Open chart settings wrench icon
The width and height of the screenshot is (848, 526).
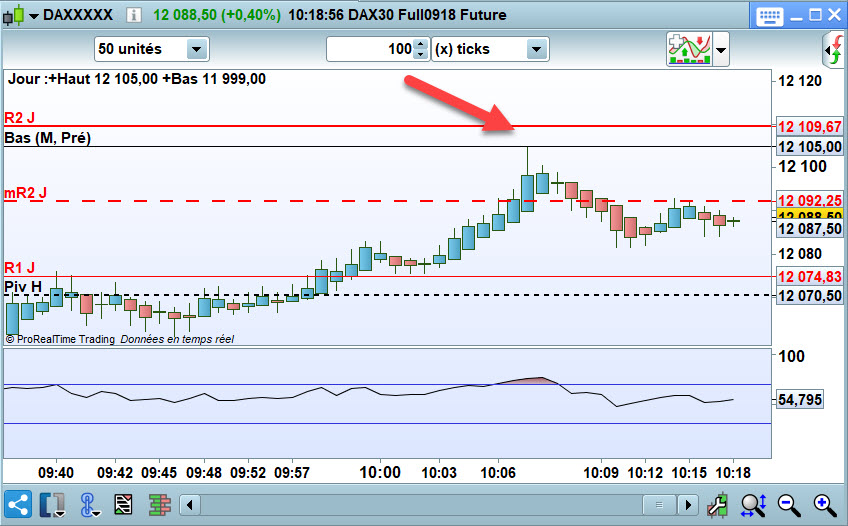pos(718,505)
